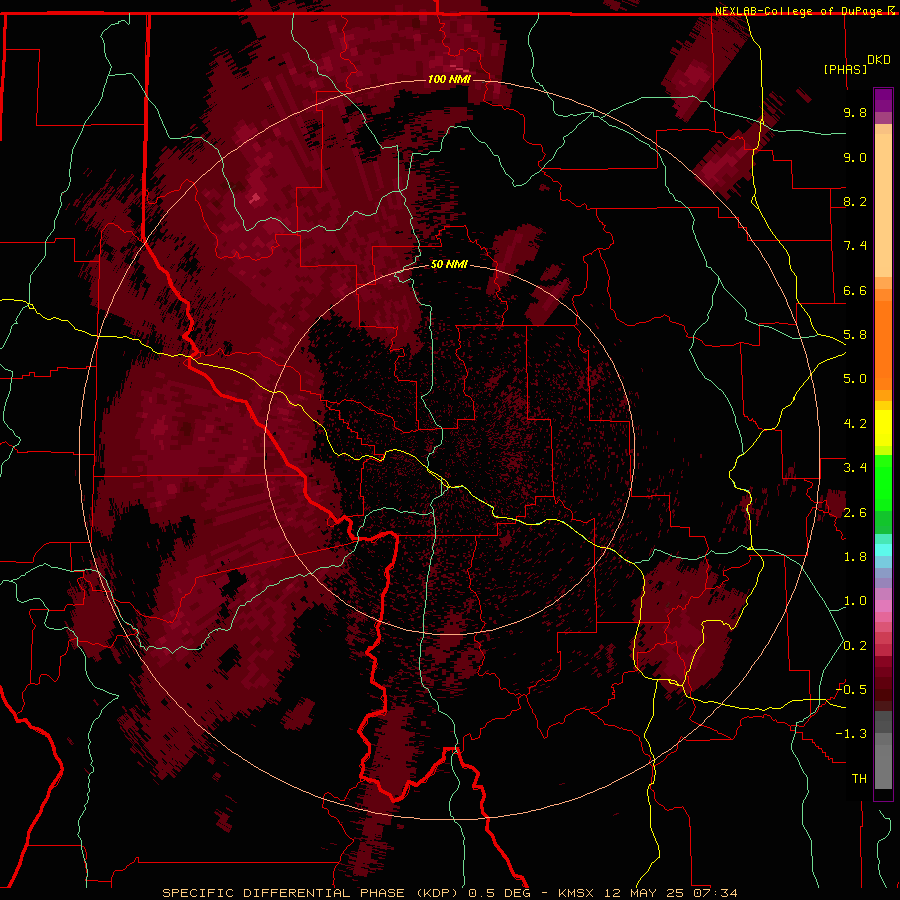This screenshot has height=900, width=900.
Task: Pick the purple top color bar segment
Action: 883,100
